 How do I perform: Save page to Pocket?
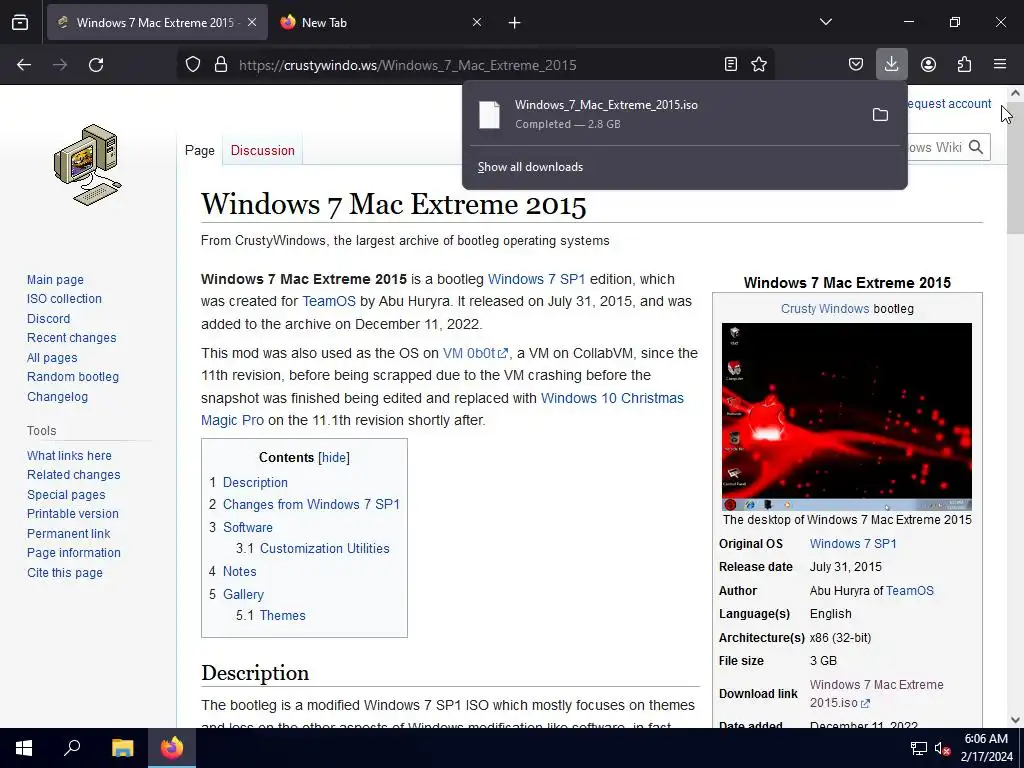(856, 64)
